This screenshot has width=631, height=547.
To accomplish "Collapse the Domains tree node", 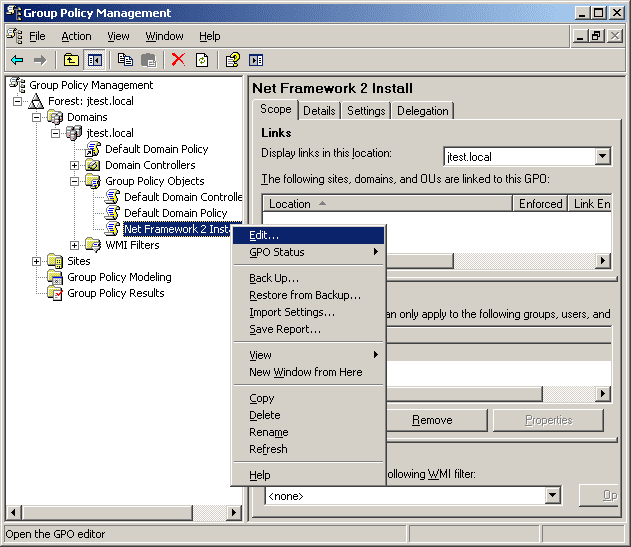I will [x=36, y=117].
